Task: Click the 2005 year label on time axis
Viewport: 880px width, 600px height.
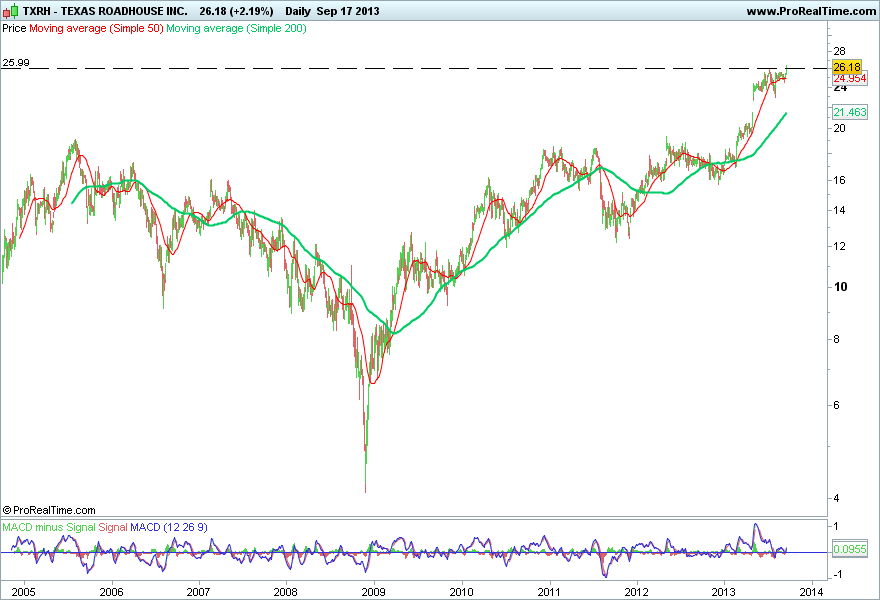Action: click(24, 592)
